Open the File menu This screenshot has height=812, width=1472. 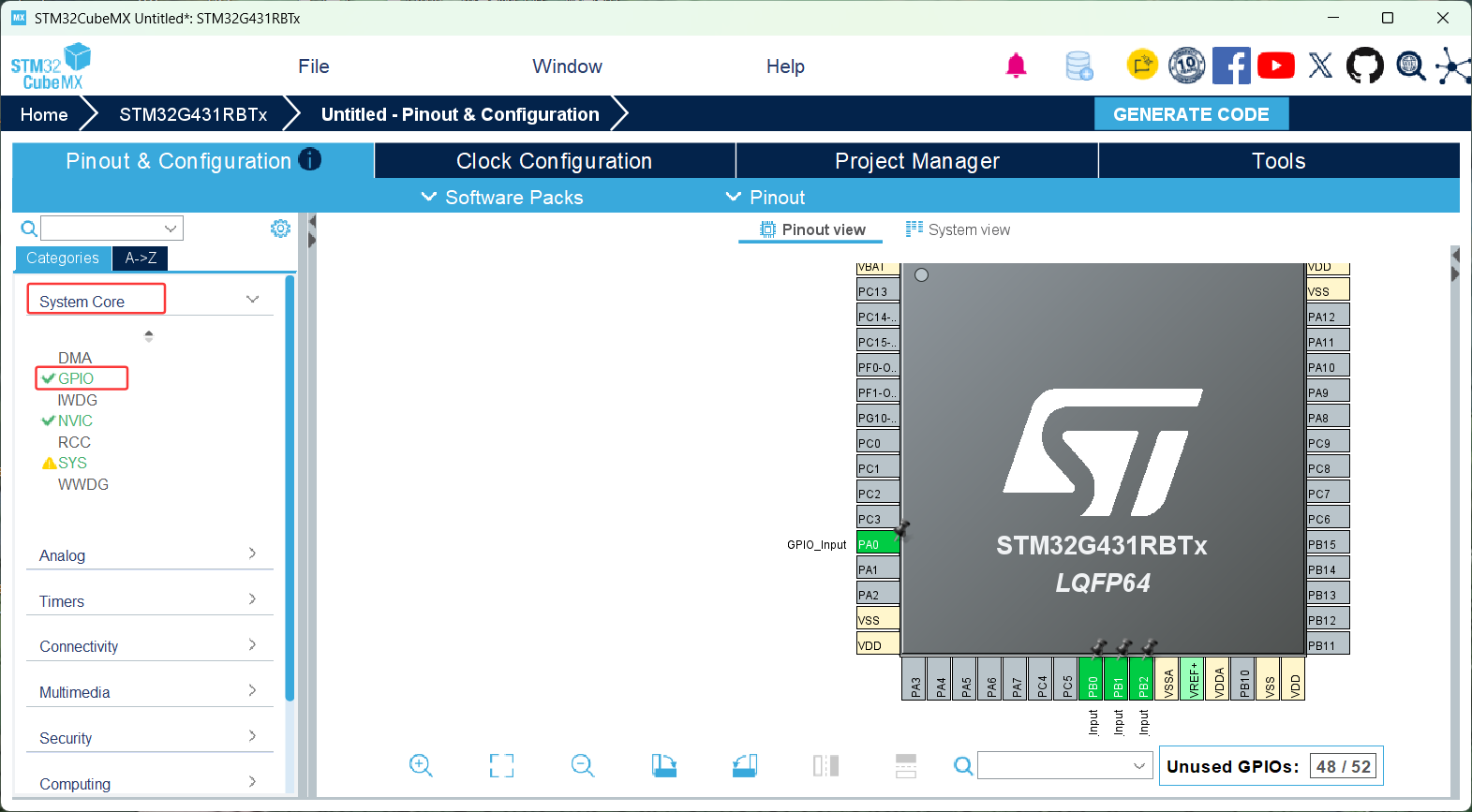(x=314, y=66)
